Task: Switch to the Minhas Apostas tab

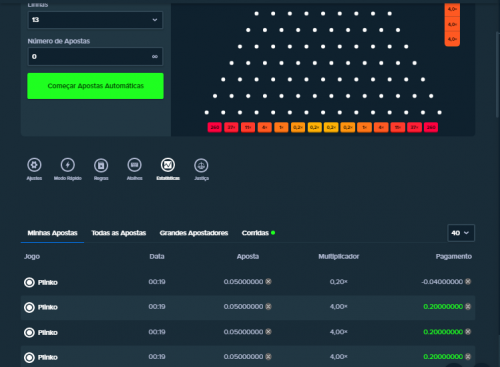Action: coord(52,233)
